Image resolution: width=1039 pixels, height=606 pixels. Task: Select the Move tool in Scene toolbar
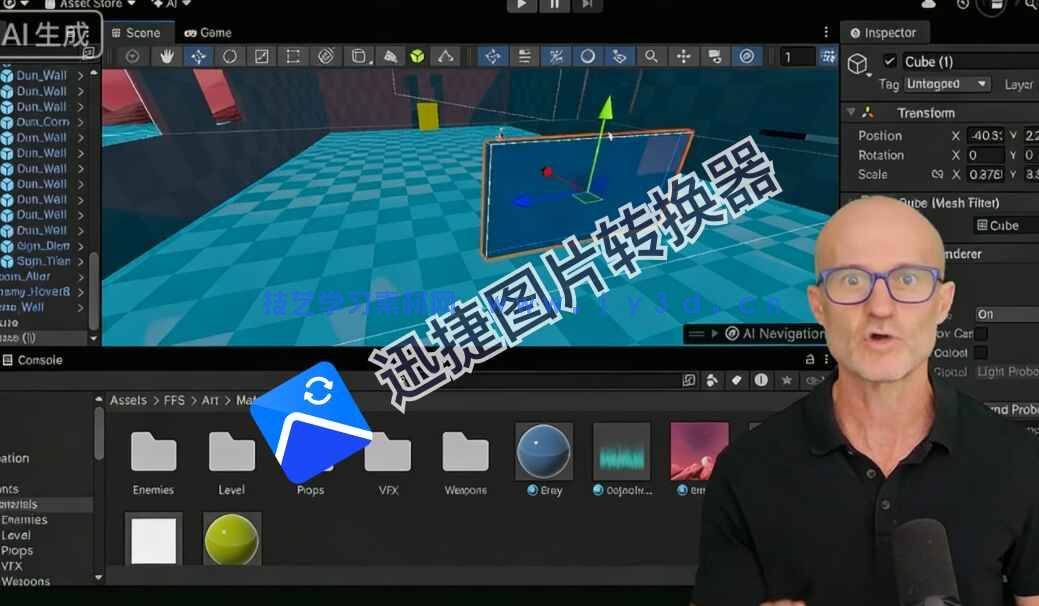pyautogui.click(x=198, y=57)
